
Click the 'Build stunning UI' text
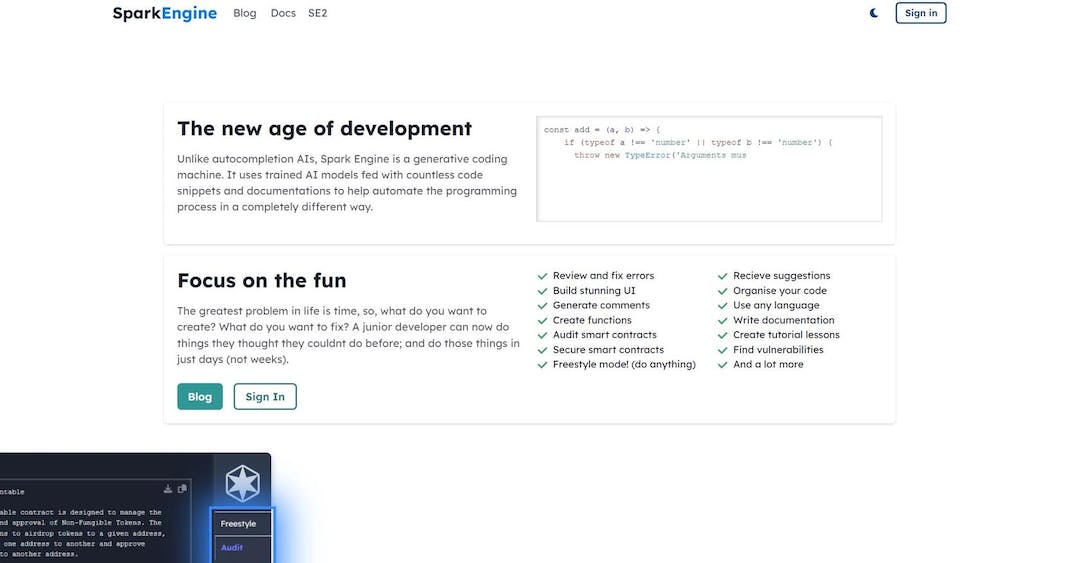[594, 291]
